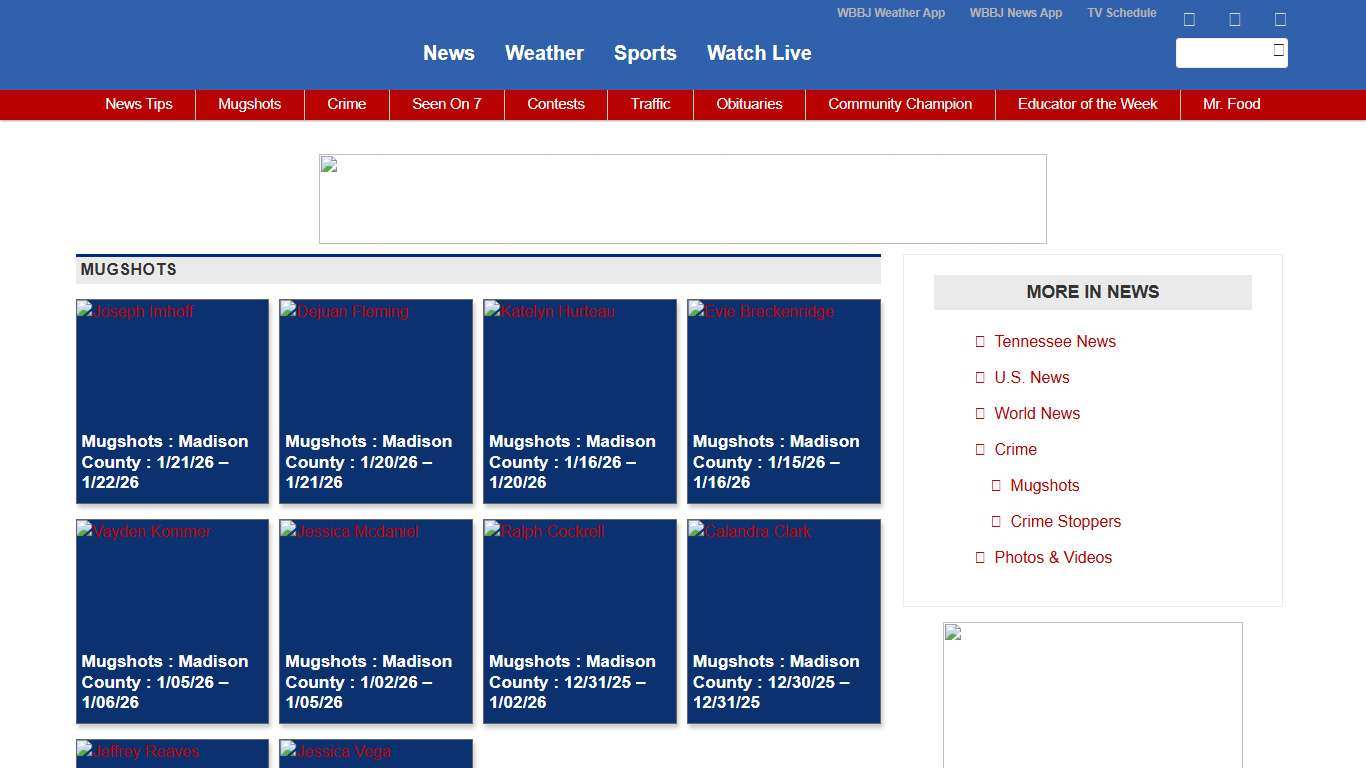Click the rightmost social icon above the search box

tap(1279, 19)
